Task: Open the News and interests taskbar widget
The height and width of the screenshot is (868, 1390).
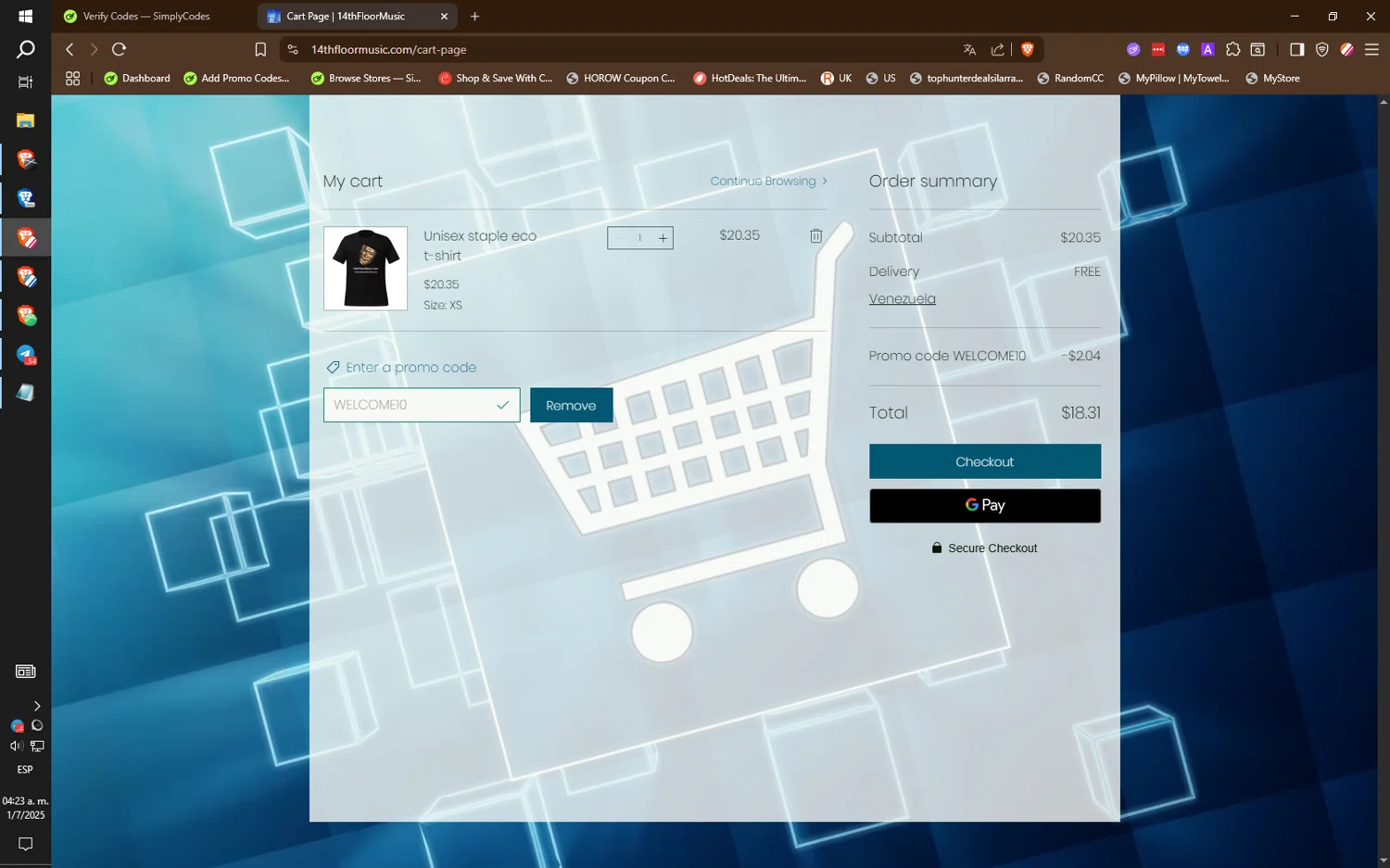Action: 25,672
